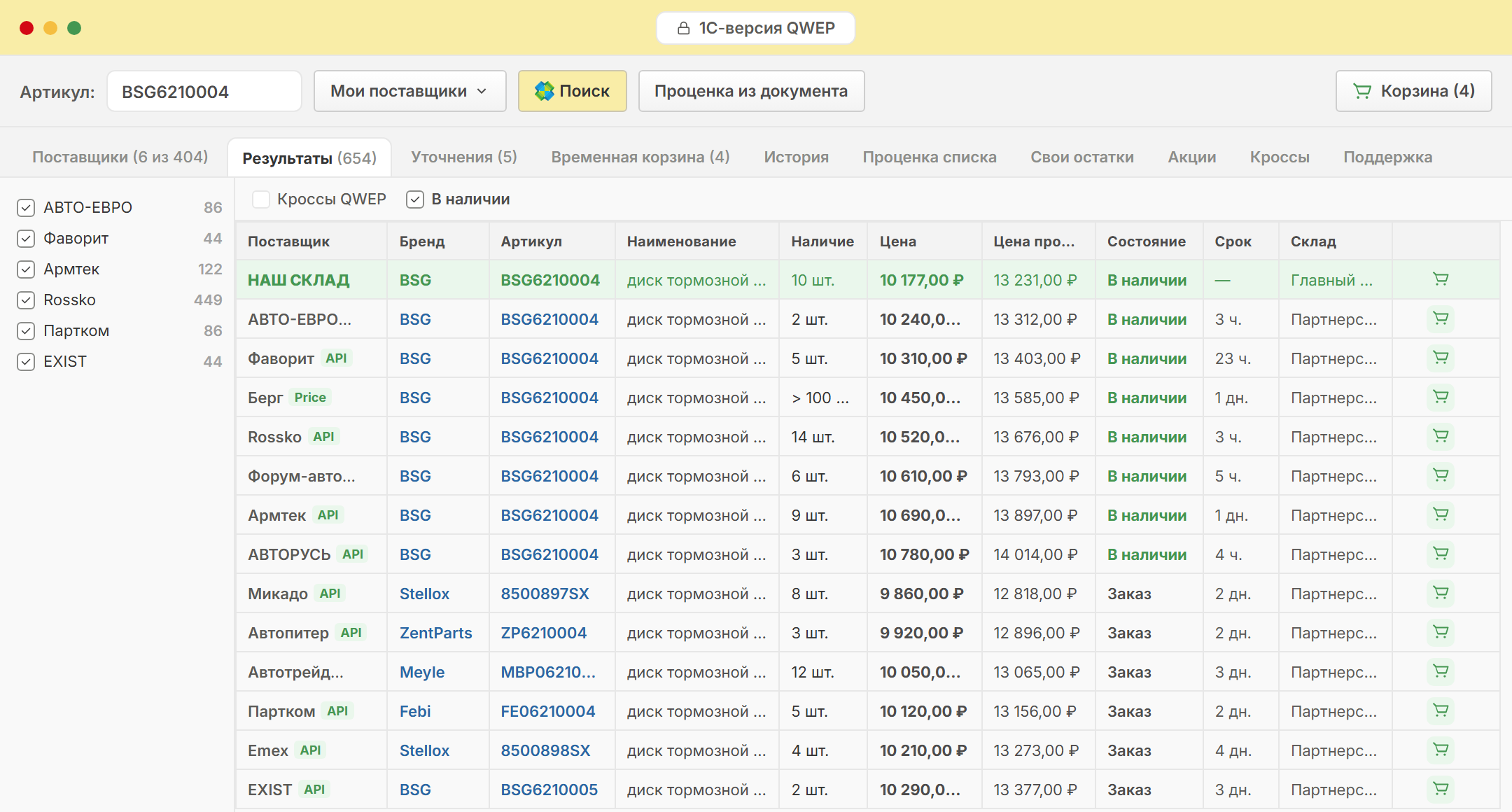Uncheck the АВТО-ЕВРО supplier filter
The height and width of the screenshot is (812, 1512).
[26, 207]
